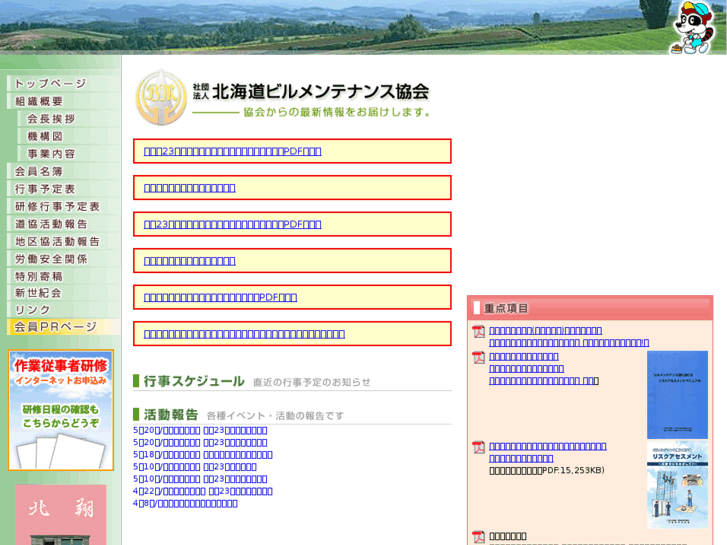Viewport: 727px width, 545px height.
Task: Open 道協活動報告 in sidebar
Action: [64, 224]
